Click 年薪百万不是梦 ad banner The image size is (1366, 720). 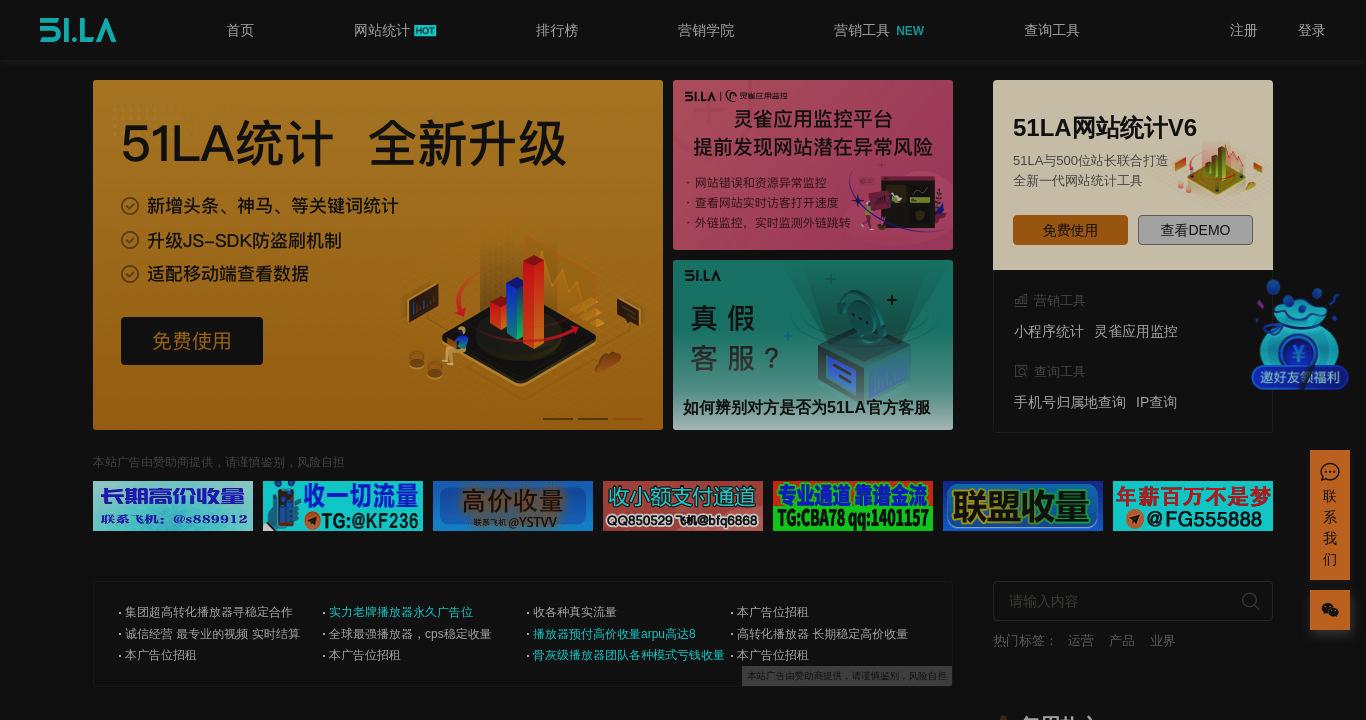coord(1193,506)
